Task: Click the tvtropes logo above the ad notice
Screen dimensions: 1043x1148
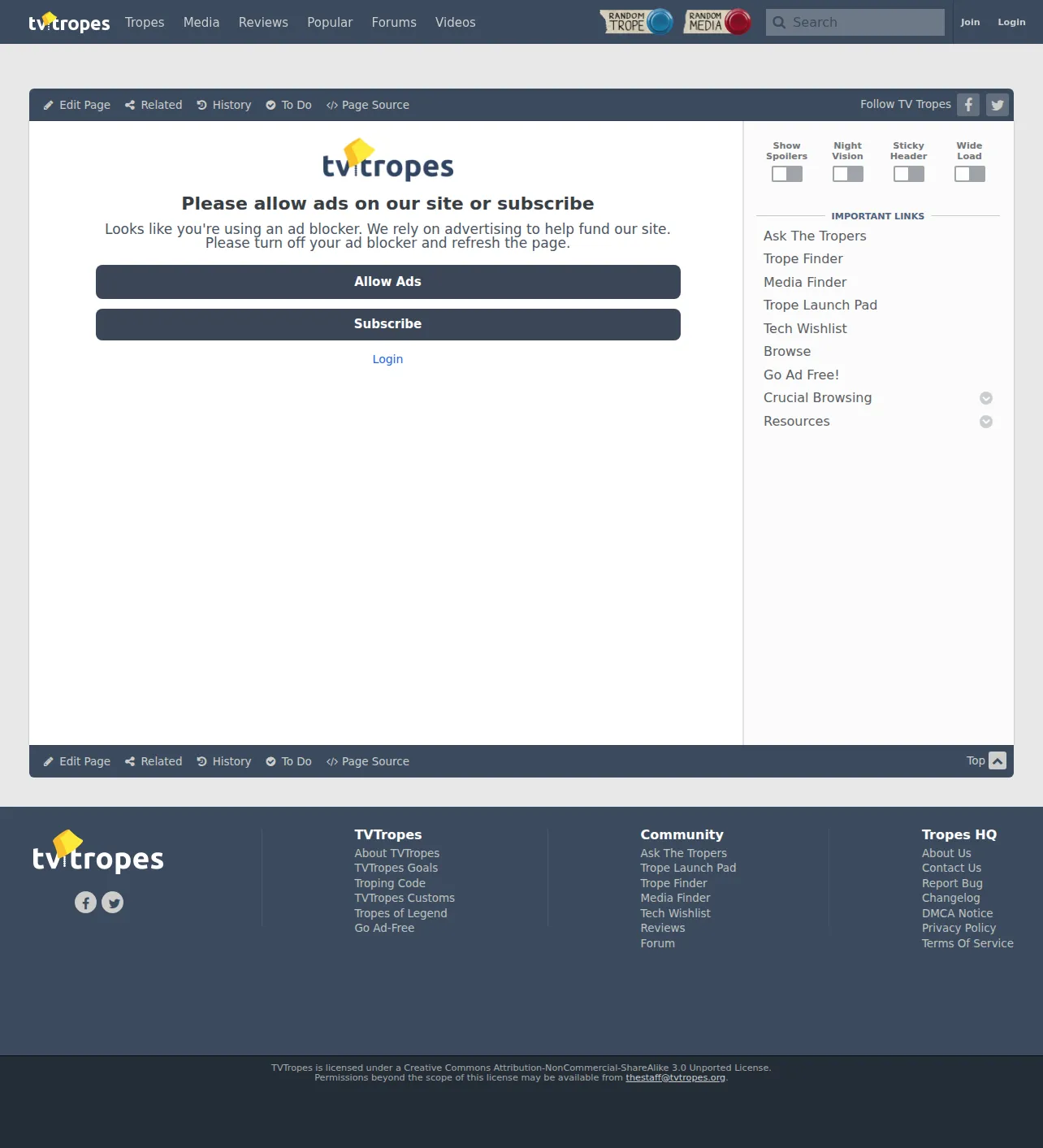Action: [x=388, y=160]
